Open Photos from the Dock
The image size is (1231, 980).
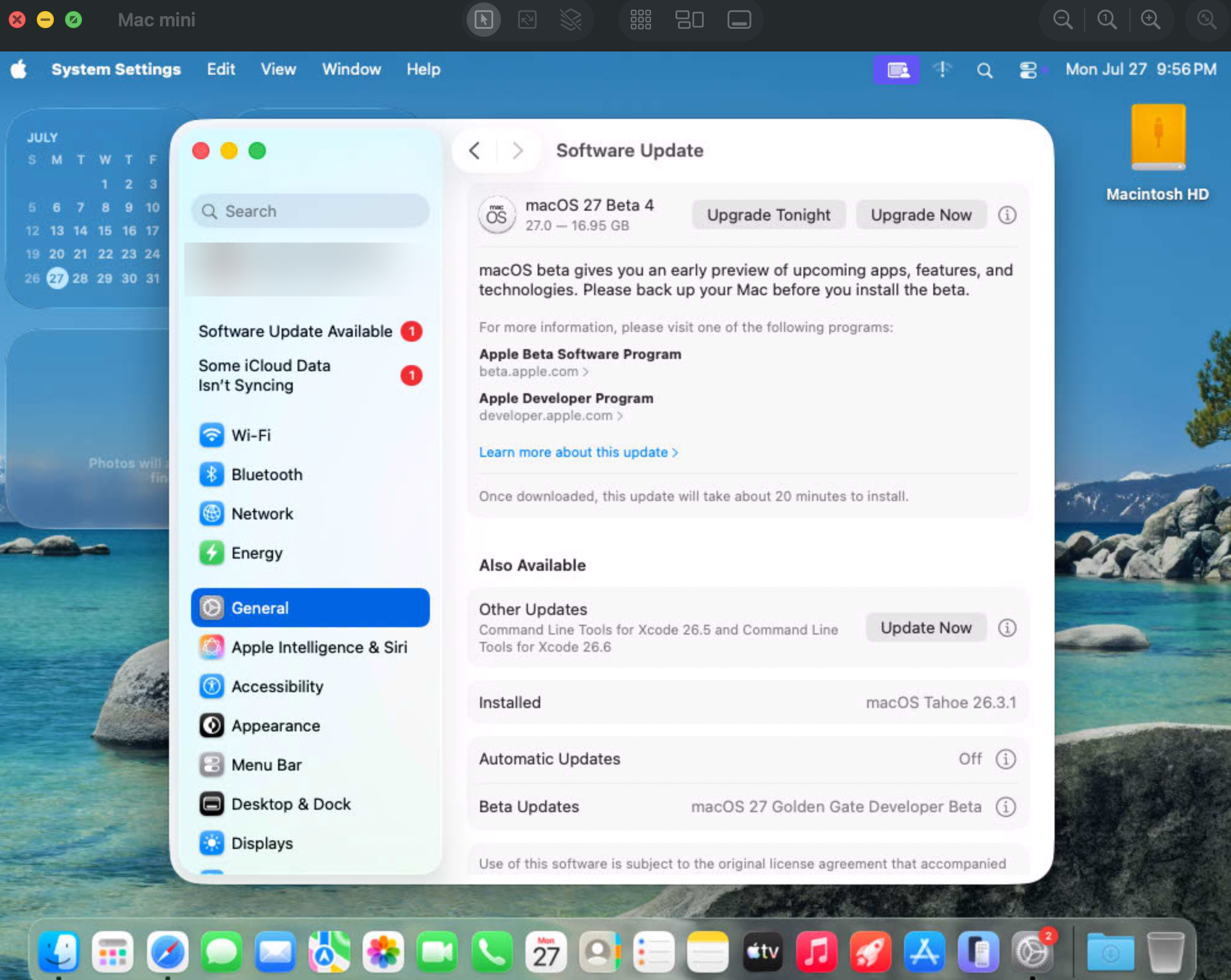[383, 952]
